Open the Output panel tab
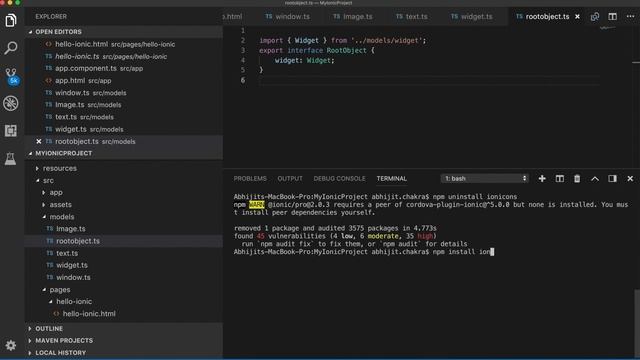Screen dimensions: 640x360 (x=290, y=179)
